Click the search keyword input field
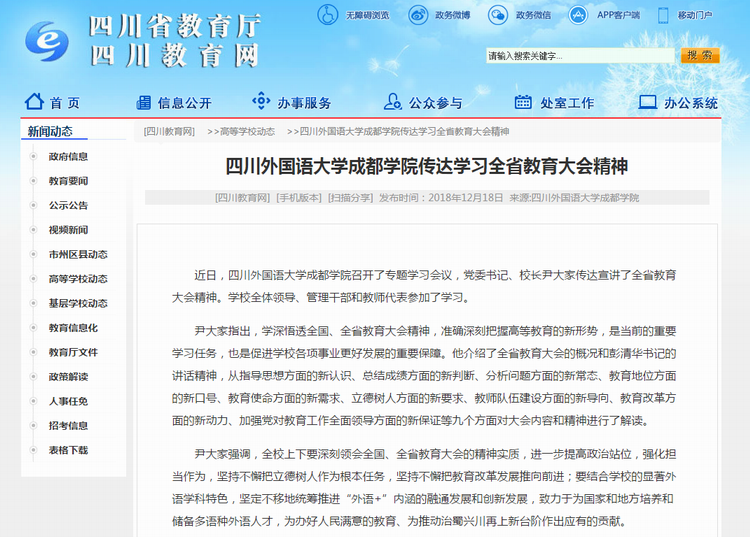Screen dimensions: 750x537 point(580,56)
